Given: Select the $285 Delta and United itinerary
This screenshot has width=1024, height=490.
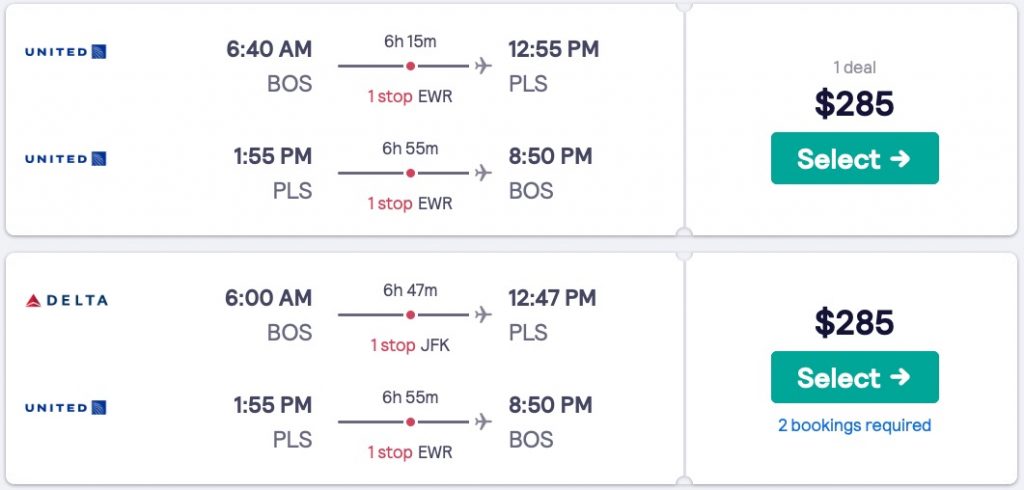Looking at the screenshot, I should point(854,377).
